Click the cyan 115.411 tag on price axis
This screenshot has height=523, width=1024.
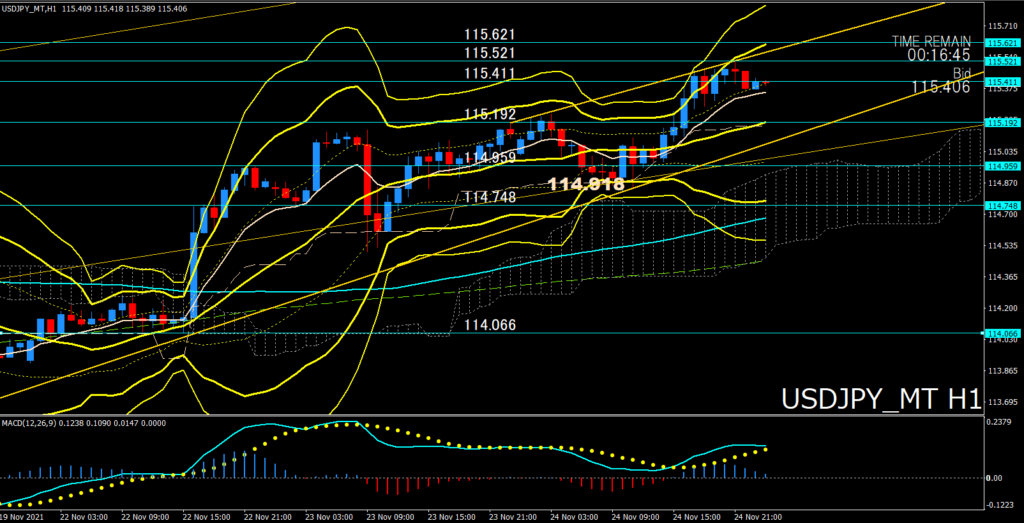pos(1002,82)
